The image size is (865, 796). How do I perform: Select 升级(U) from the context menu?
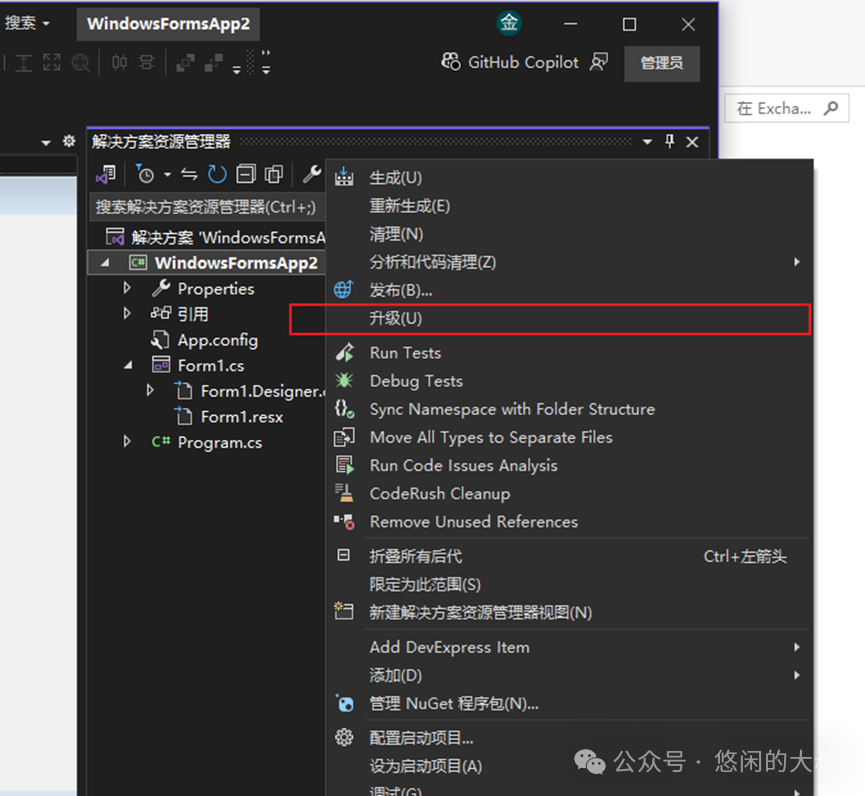[396, 318]
